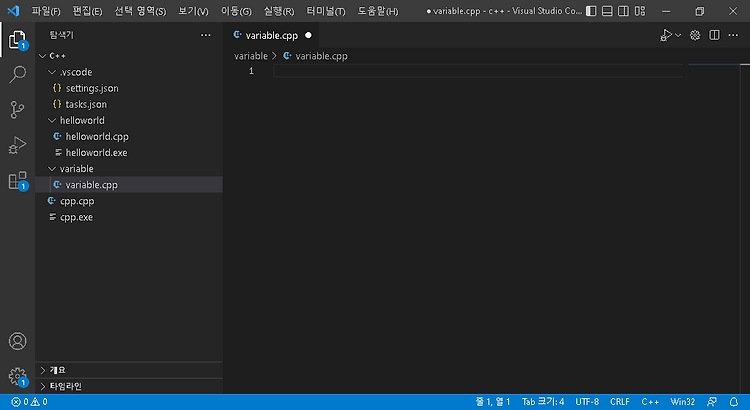Click Win32 configuration in status bar
This screenshot has height=410, width=750.
tap(683, 402)
